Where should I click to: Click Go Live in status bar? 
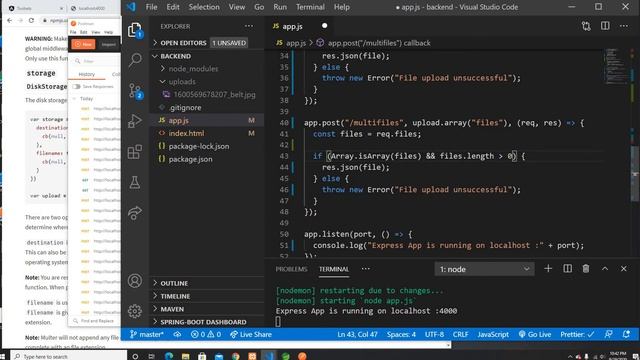(535, 334)
